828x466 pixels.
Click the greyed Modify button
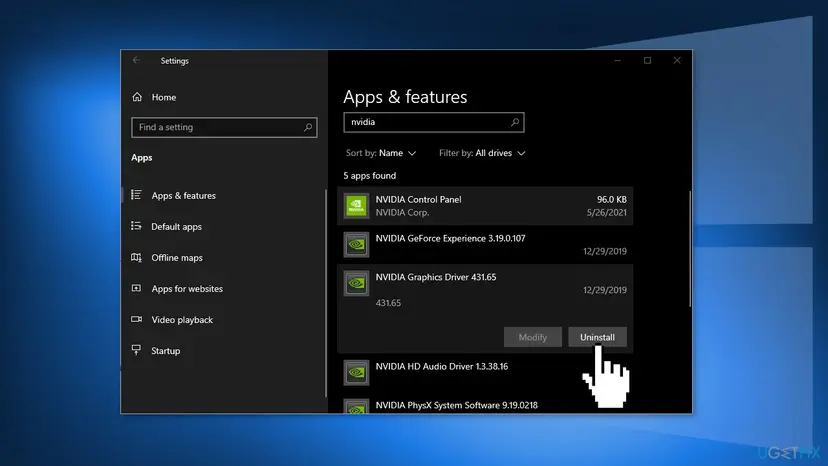tap(532, 337)
